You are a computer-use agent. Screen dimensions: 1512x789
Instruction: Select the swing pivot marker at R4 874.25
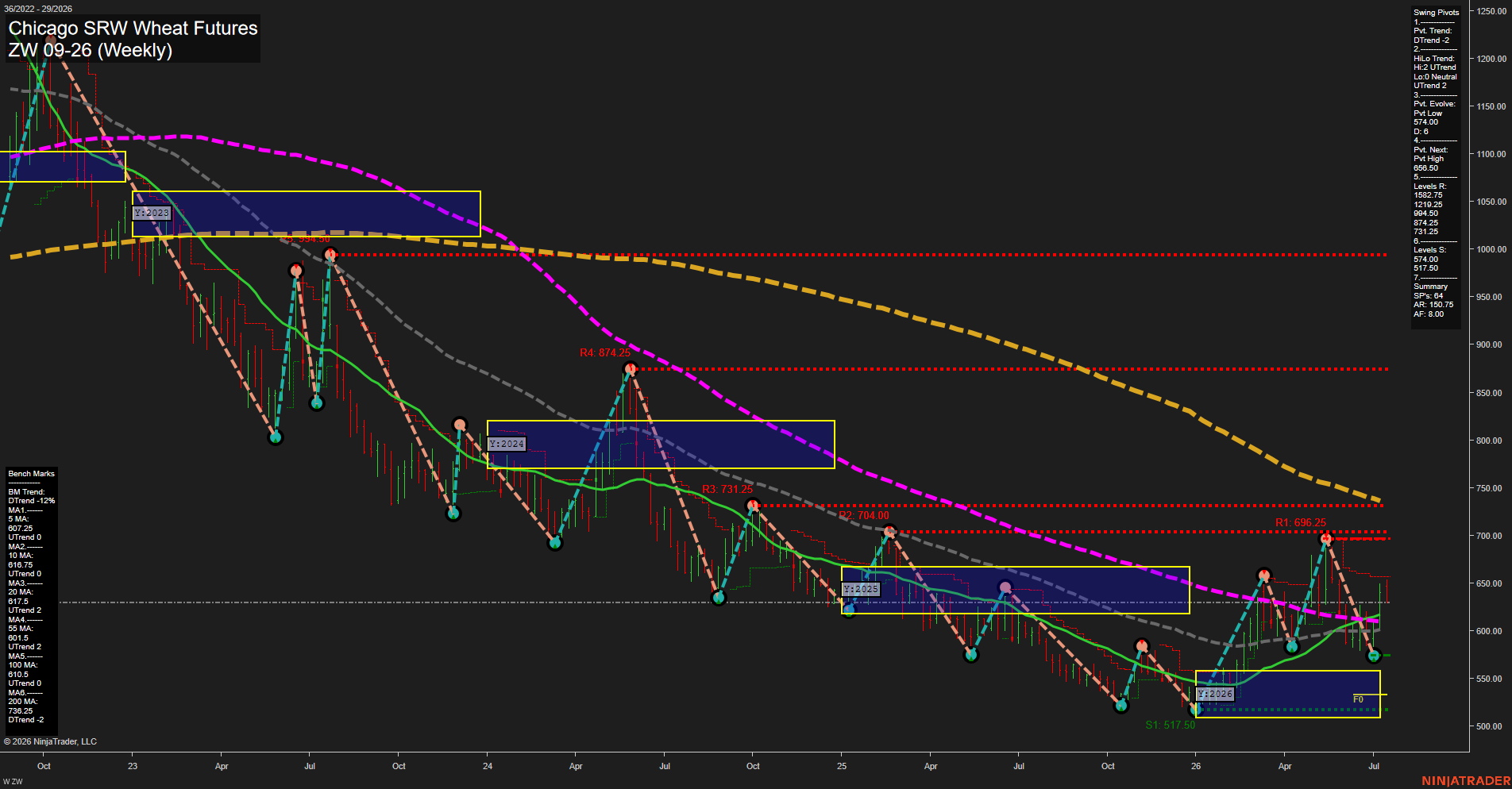pos(631,369)
